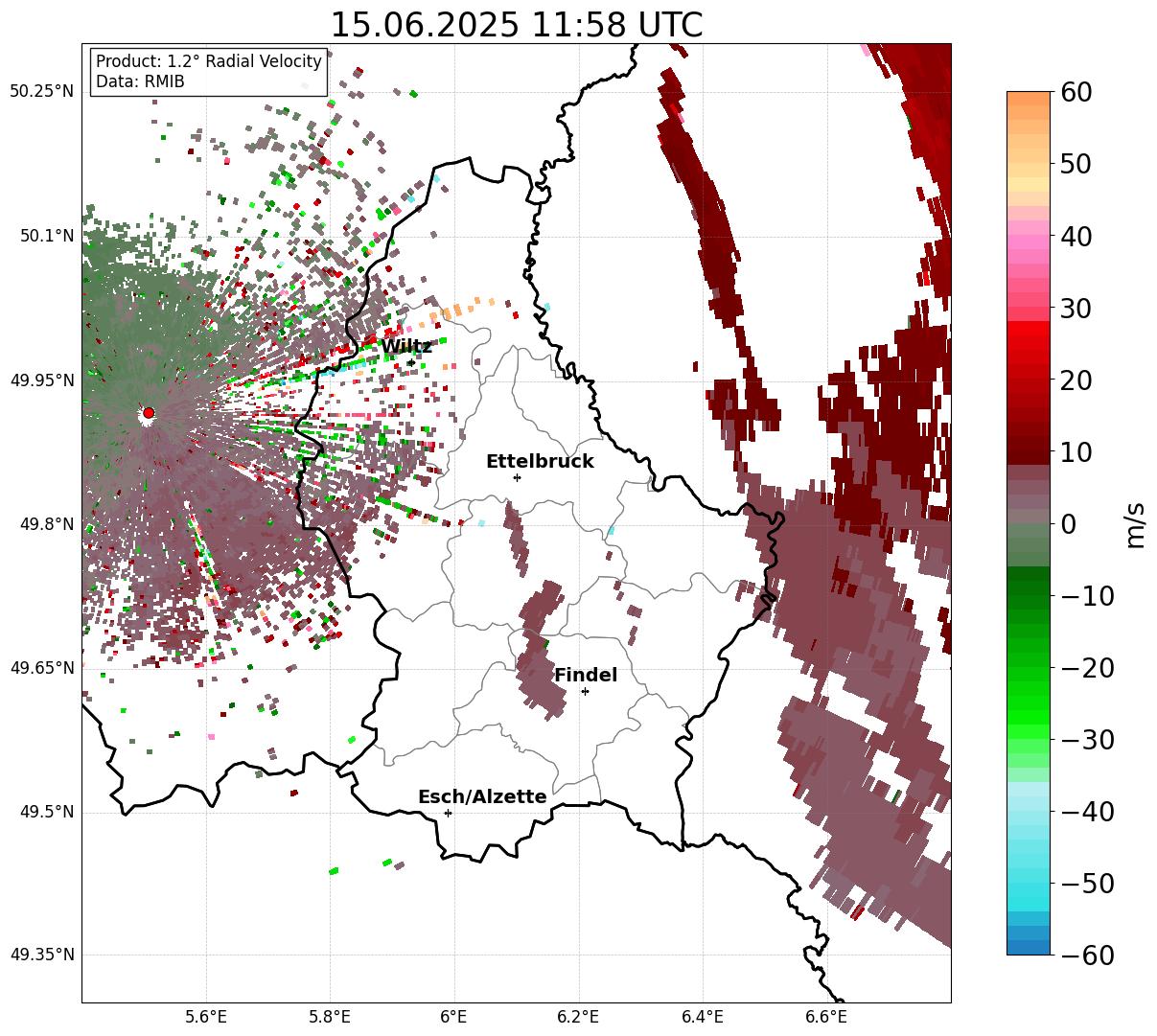Select the Ettelbruck city label
The width and height of the screenshot is (1157, 1036).
(x=540, y=462)
